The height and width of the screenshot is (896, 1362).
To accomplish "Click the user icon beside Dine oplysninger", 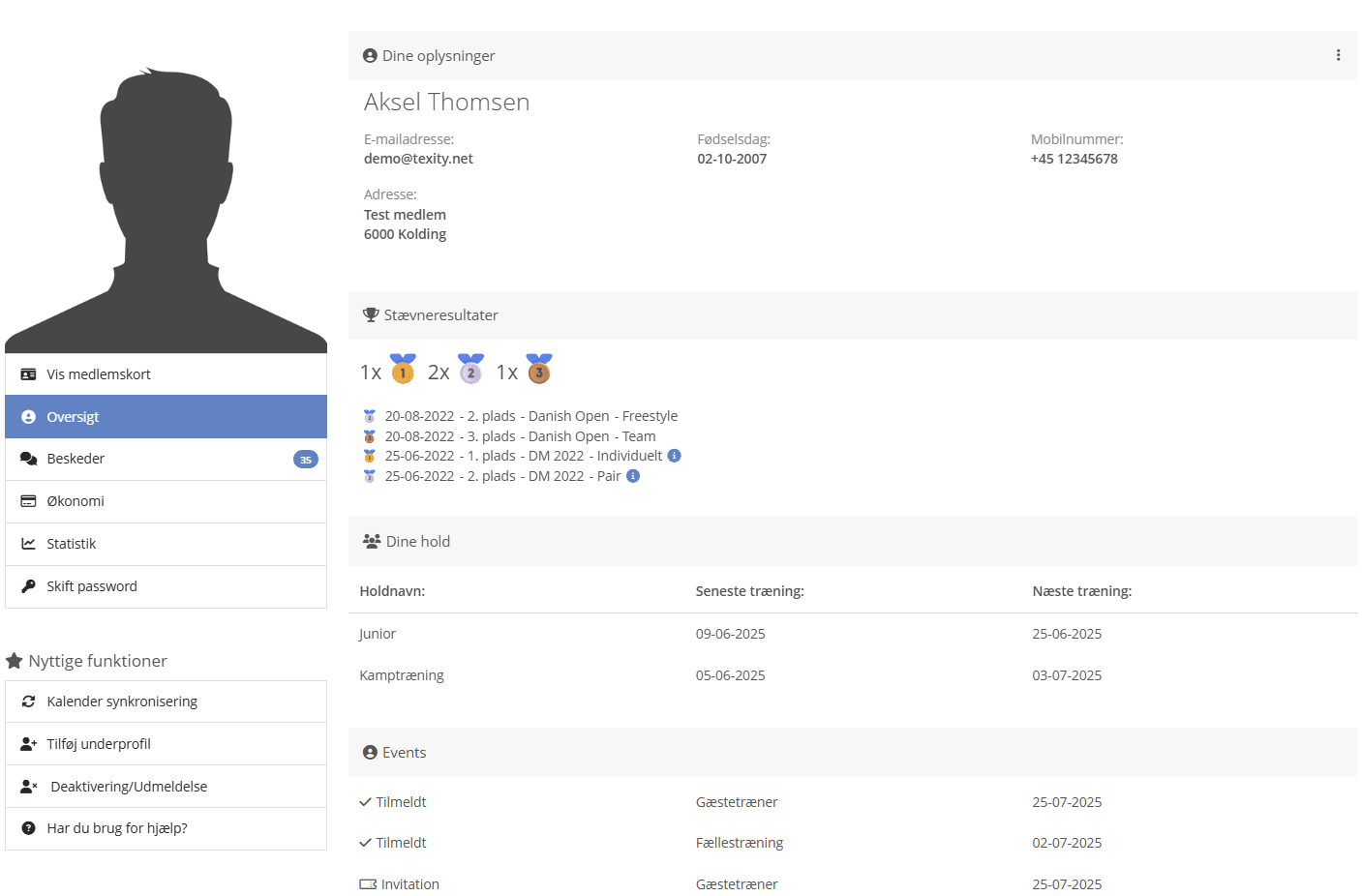I will [370, 55].
